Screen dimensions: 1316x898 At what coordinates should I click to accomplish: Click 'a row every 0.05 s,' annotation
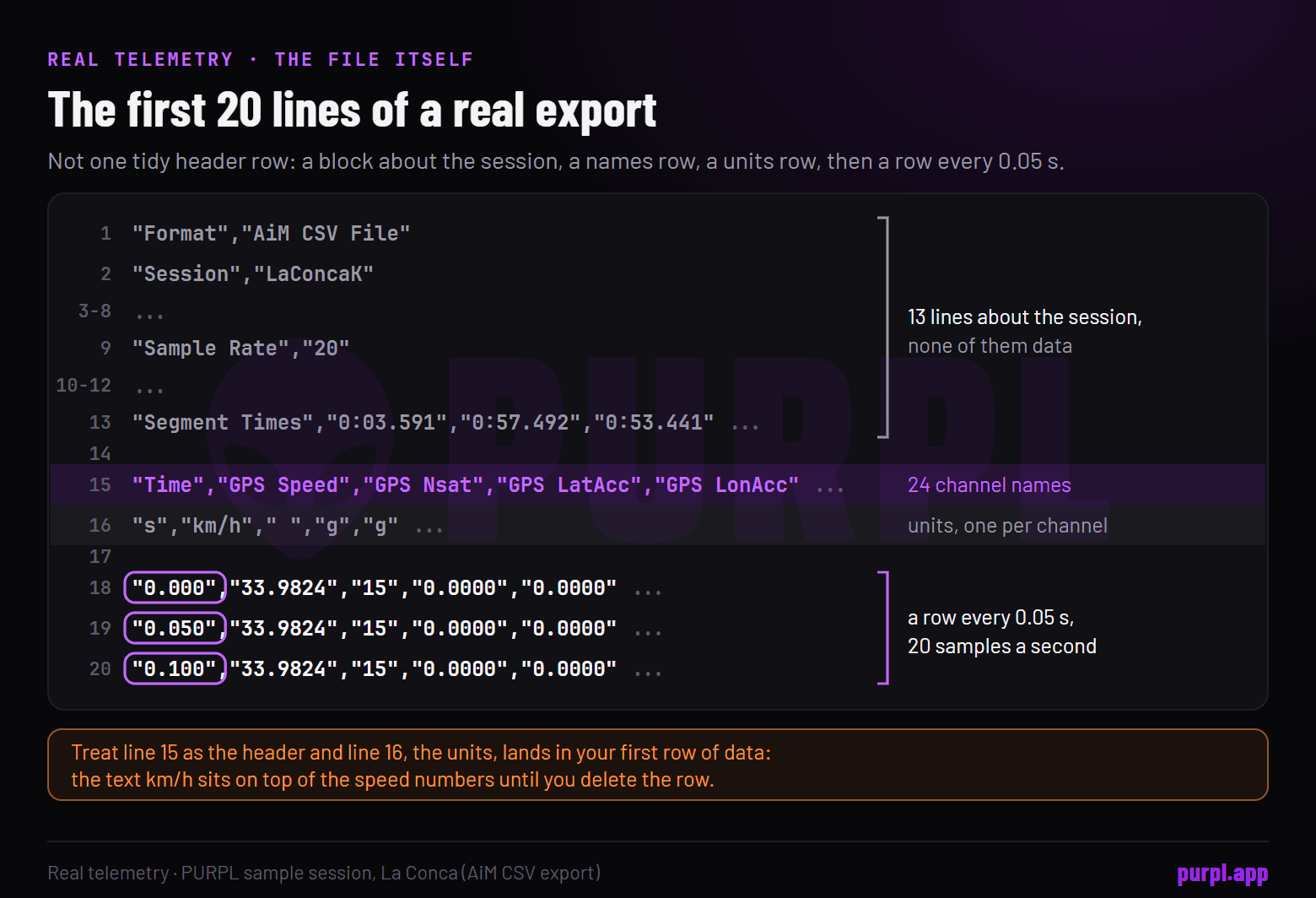point(991,618)
